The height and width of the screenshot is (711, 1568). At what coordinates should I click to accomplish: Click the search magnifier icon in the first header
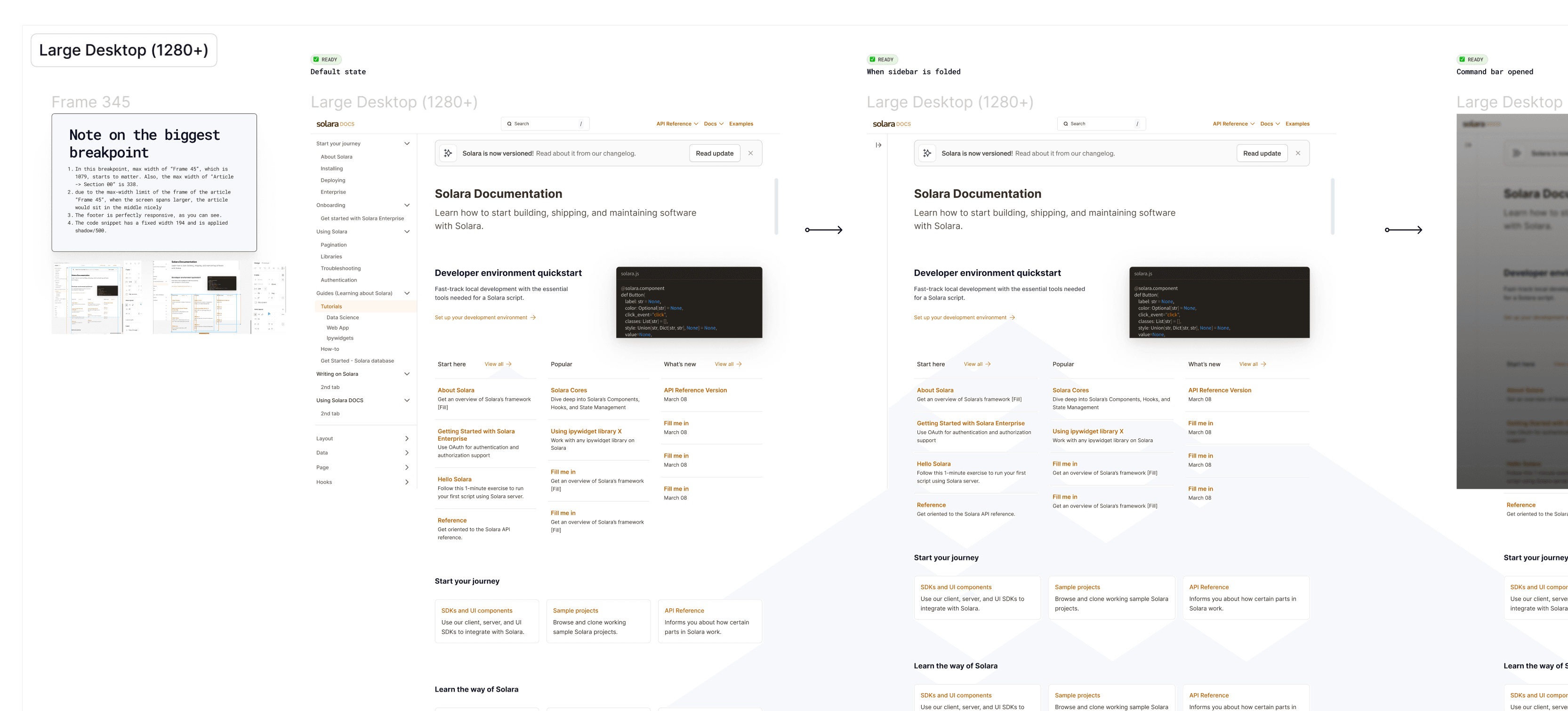tap(509, 123)
